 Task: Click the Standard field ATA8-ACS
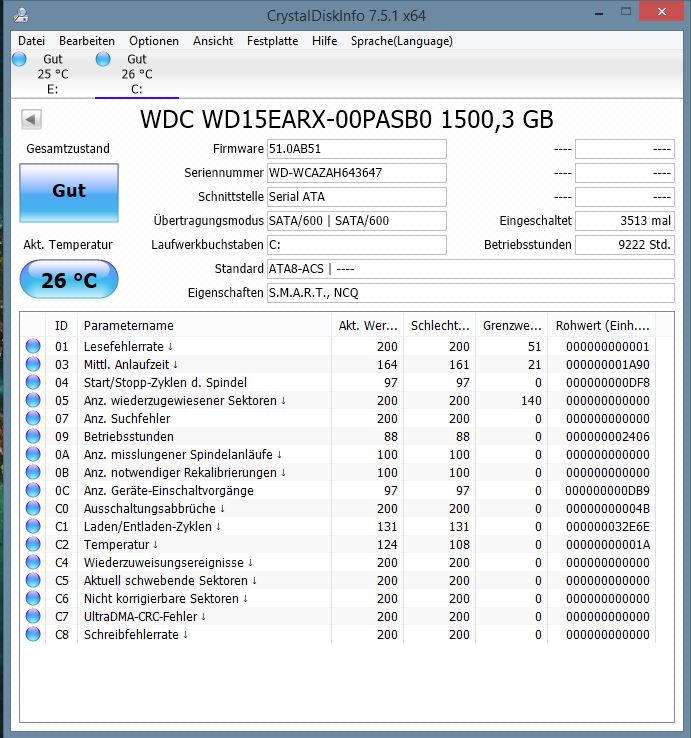(470, 269)
